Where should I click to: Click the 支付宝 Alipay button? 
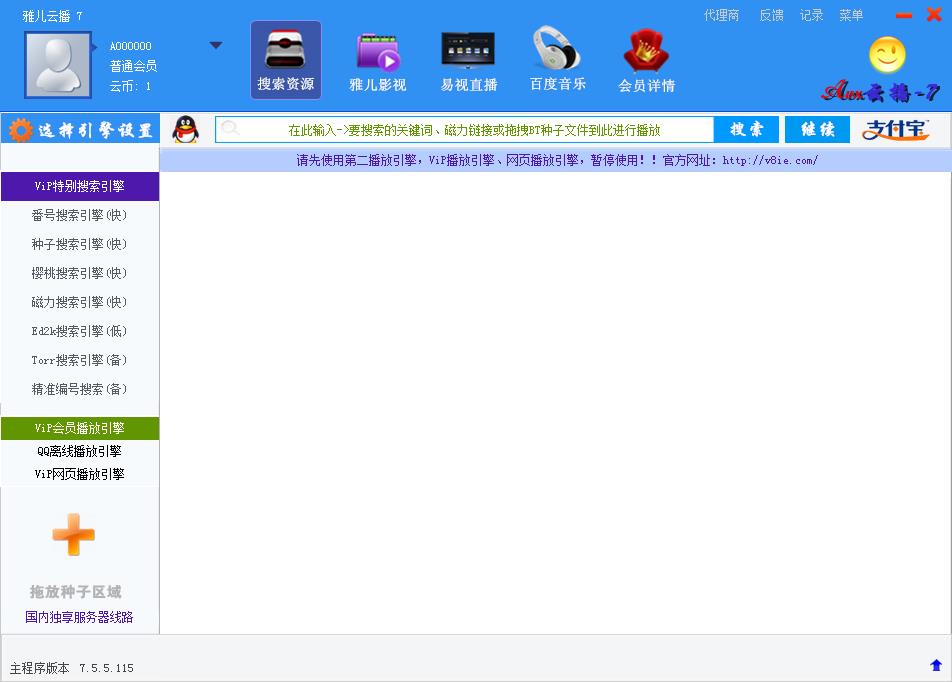coord(895,130)
